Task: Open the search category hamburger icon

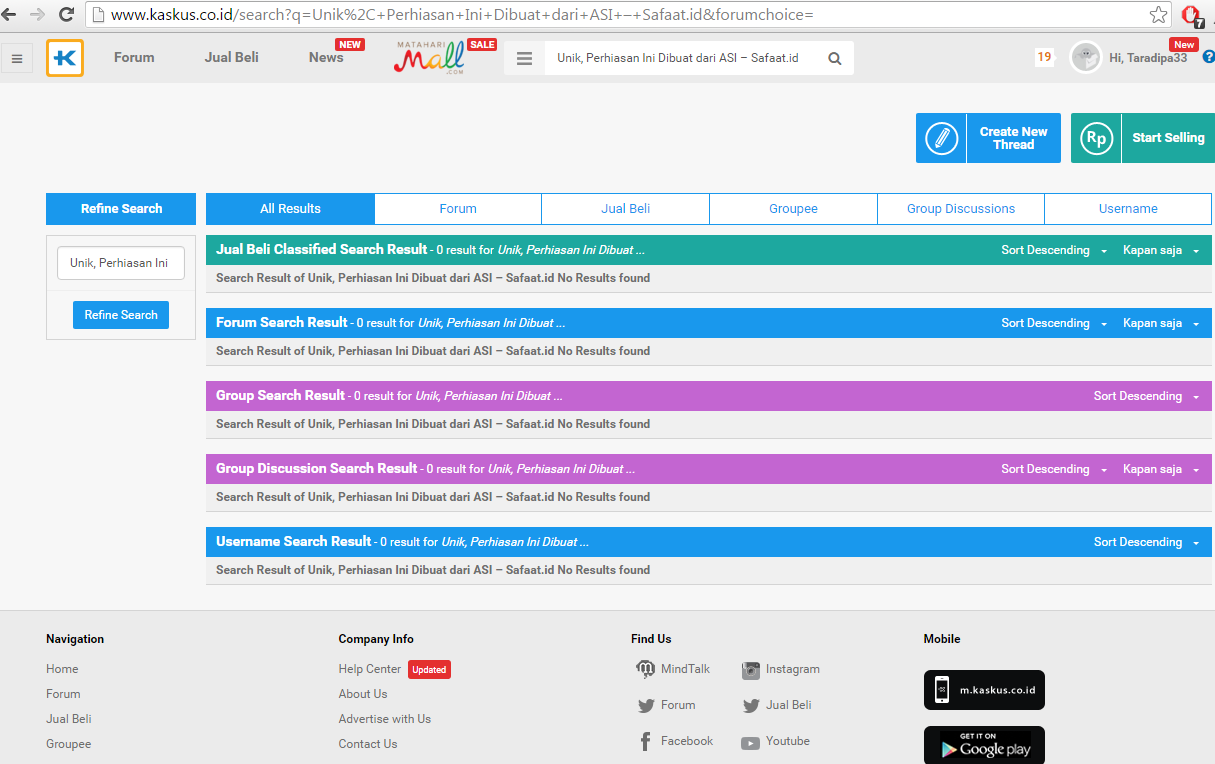Action: pyautogui.click(x=524, y=58)
